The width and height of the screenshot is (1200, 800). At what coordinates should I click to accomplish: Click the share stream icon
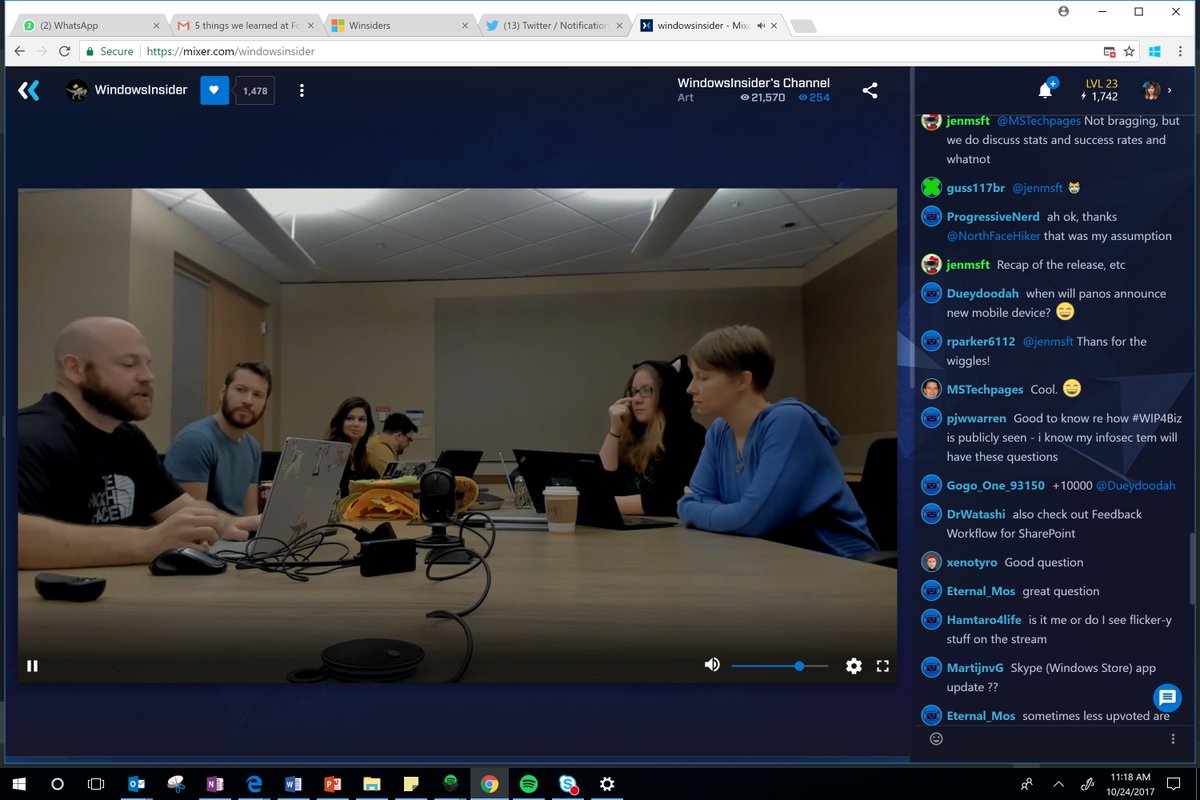point(870,91)
